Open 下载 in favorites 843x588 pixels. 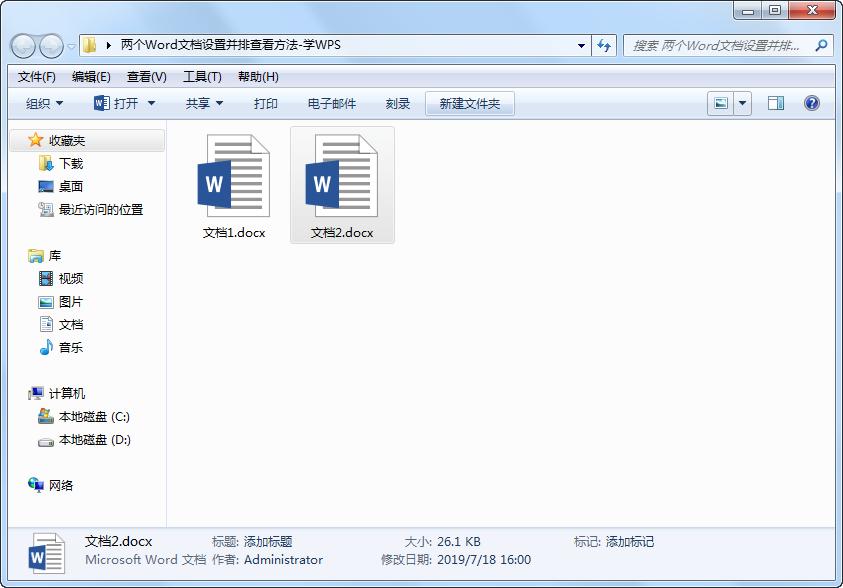coord(70,163)
